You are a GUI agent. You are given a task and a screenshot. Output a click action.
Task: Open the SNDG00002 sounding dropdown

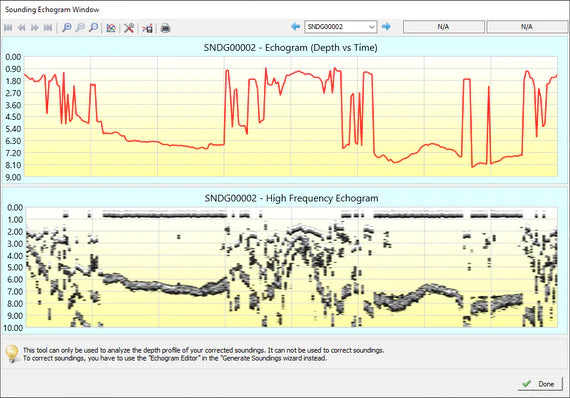click(341, 27)
